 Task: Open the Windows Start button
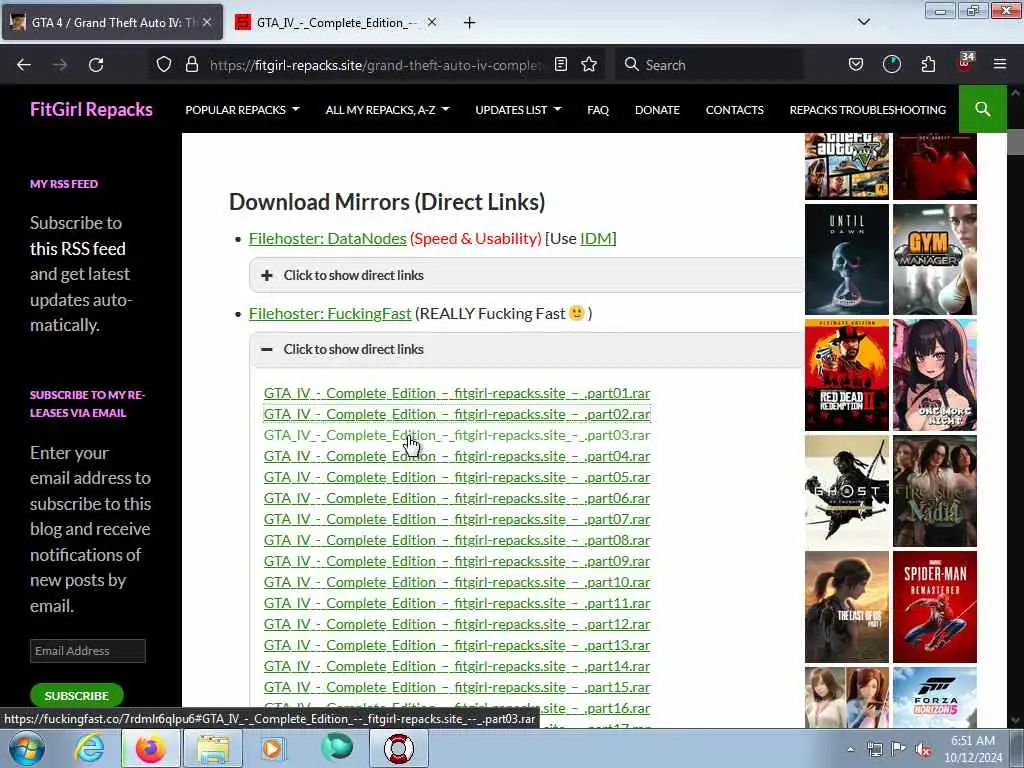pyautogui.click(x=27, y=748)
